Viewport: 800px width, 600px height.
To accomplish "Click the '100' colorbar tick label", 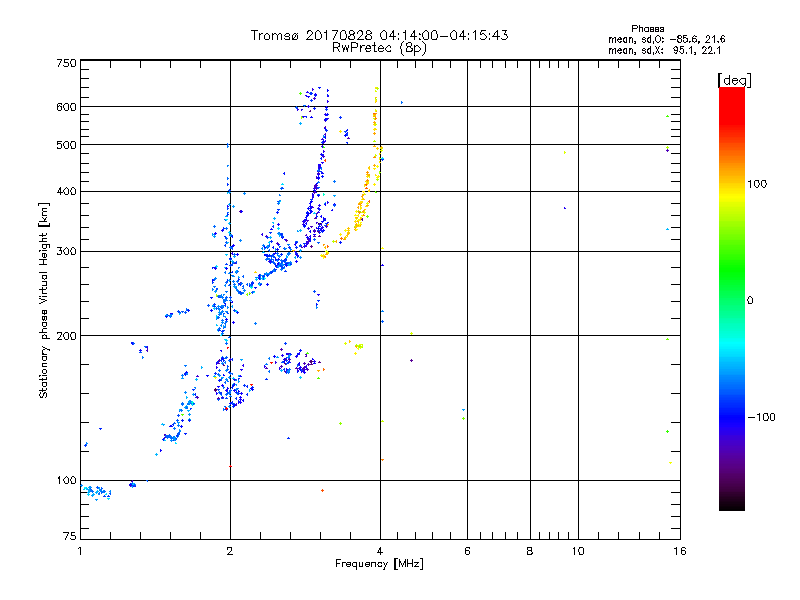I will [757, 184].
